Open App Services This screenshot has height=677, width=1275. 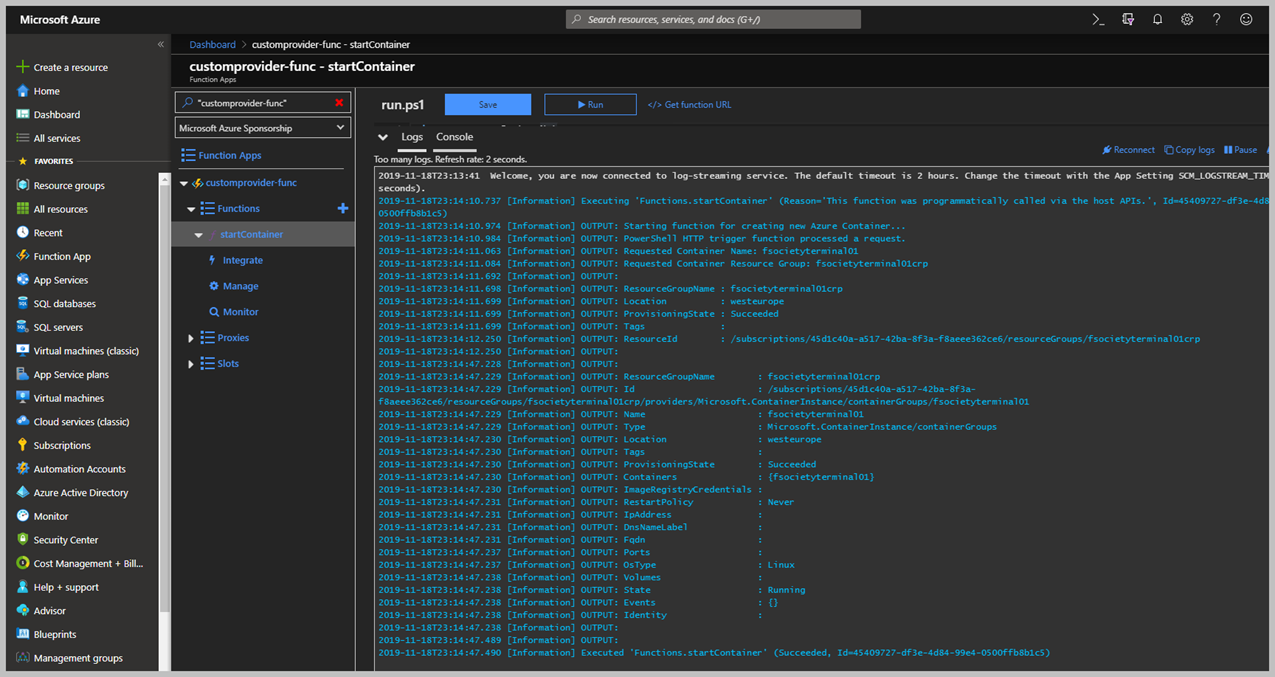[x=52, y=280]
